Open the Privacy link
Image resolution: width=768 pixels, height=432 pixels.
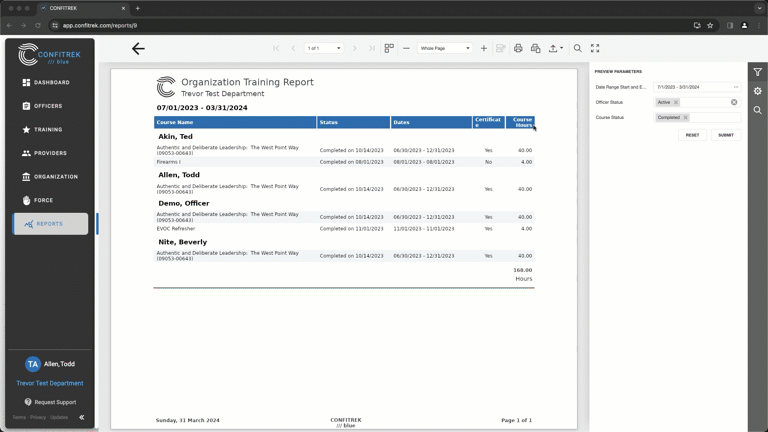tap(38, 417)
